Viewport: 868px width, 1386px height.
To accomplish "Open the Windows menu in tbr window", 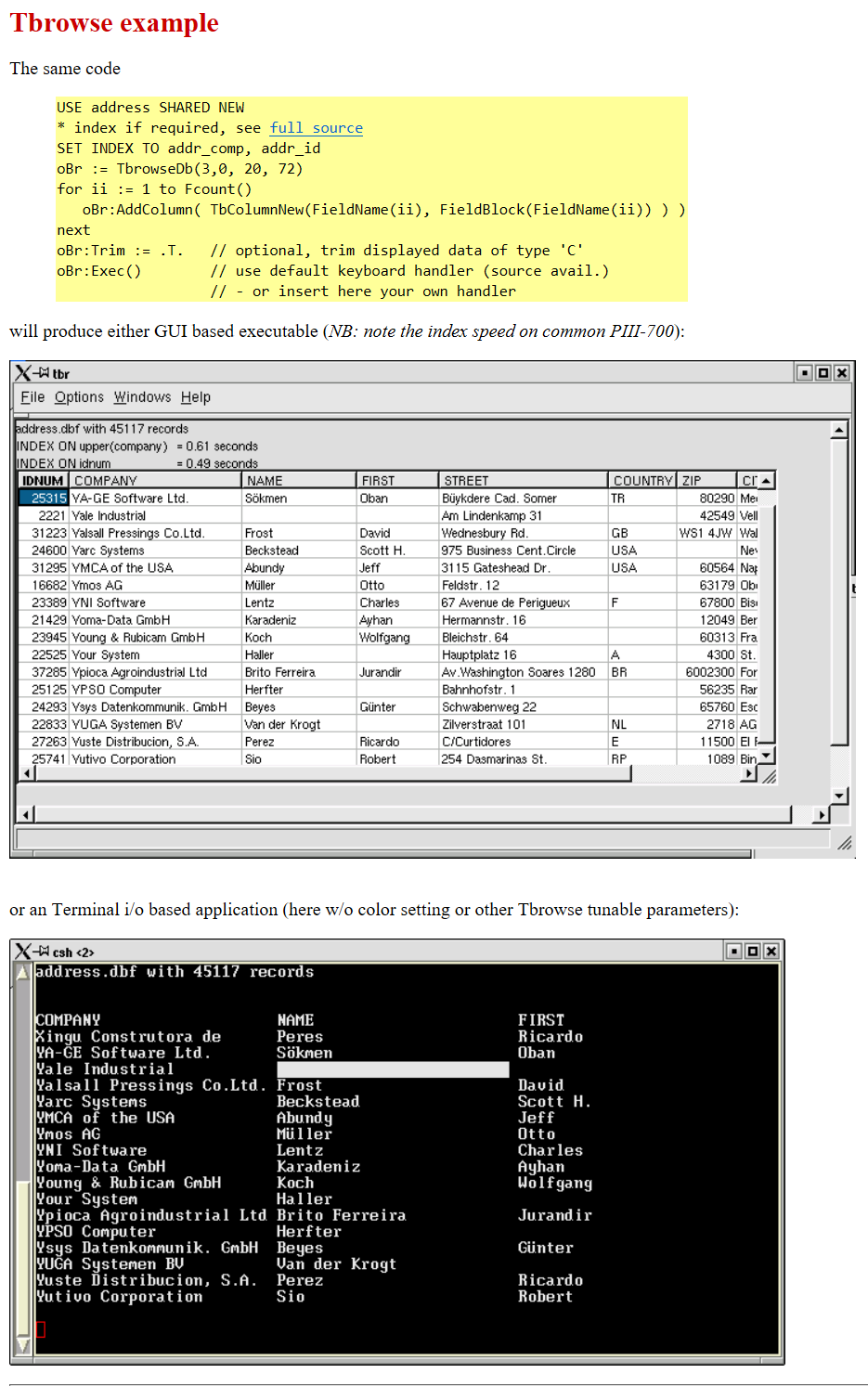I will [x=142, y=397].
